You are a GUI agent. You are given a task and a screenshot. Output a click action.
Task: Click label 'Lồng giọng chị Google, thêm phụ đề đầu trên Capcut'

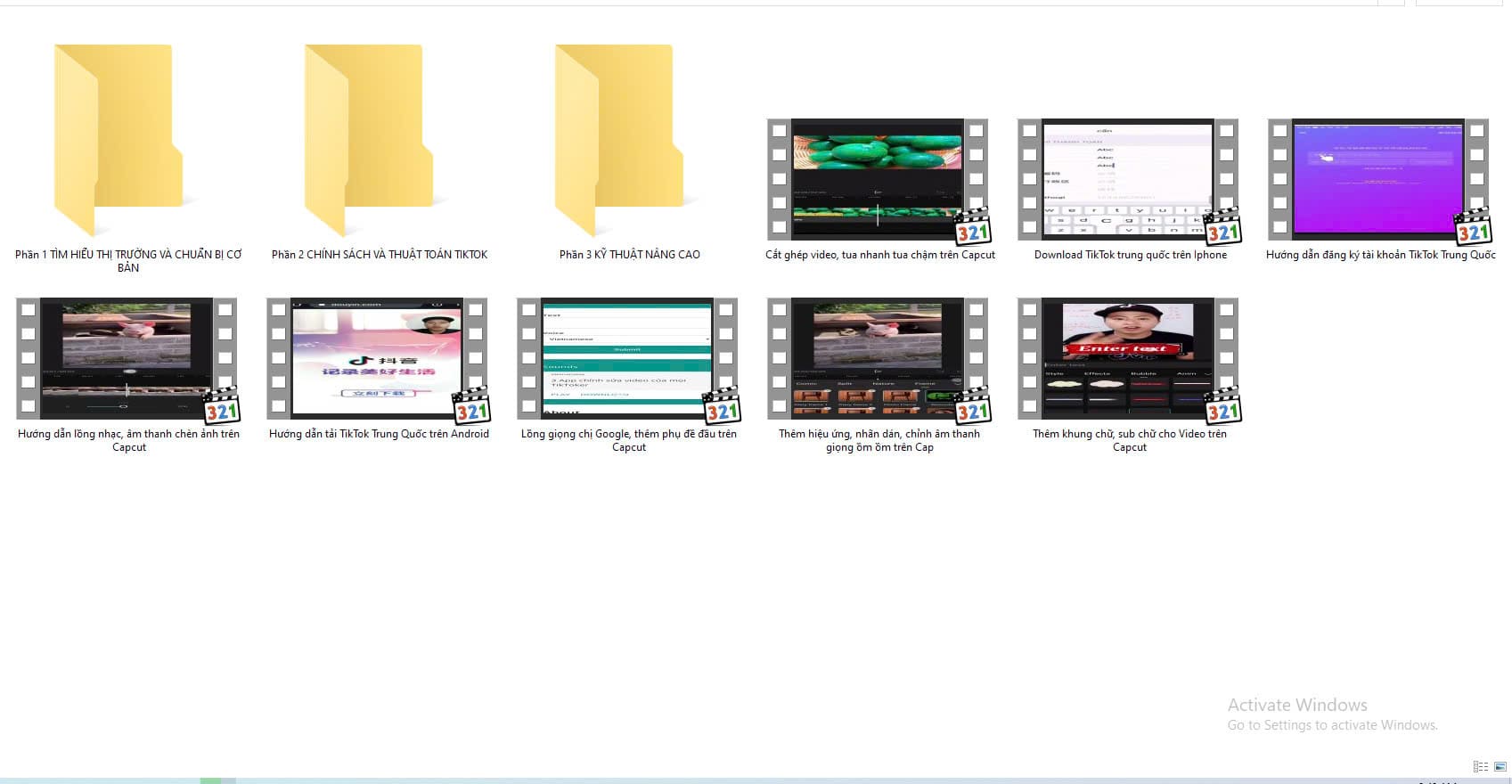point(629,440)
